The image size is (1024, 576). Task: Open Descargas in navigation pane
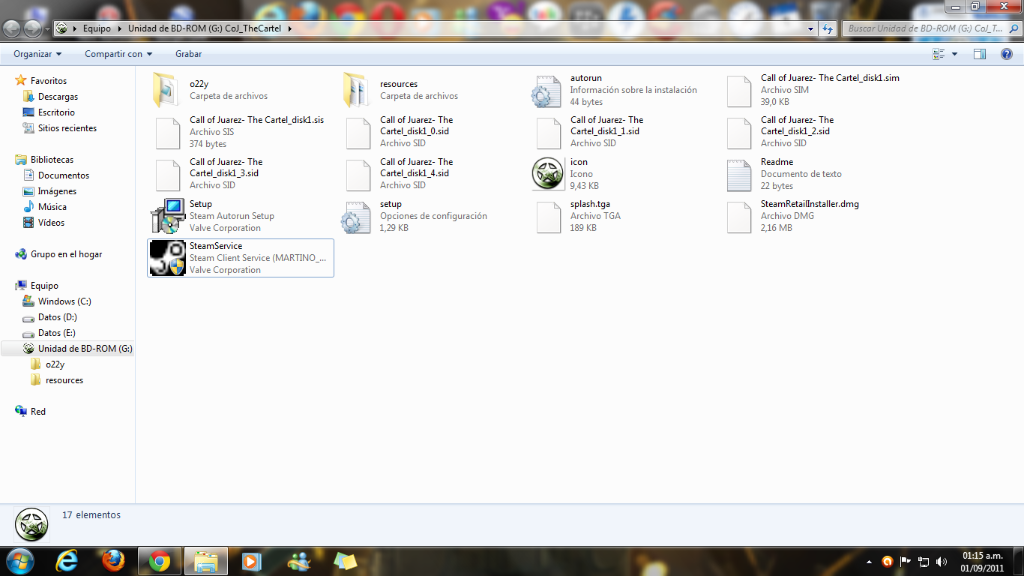[x=57, y=97]
